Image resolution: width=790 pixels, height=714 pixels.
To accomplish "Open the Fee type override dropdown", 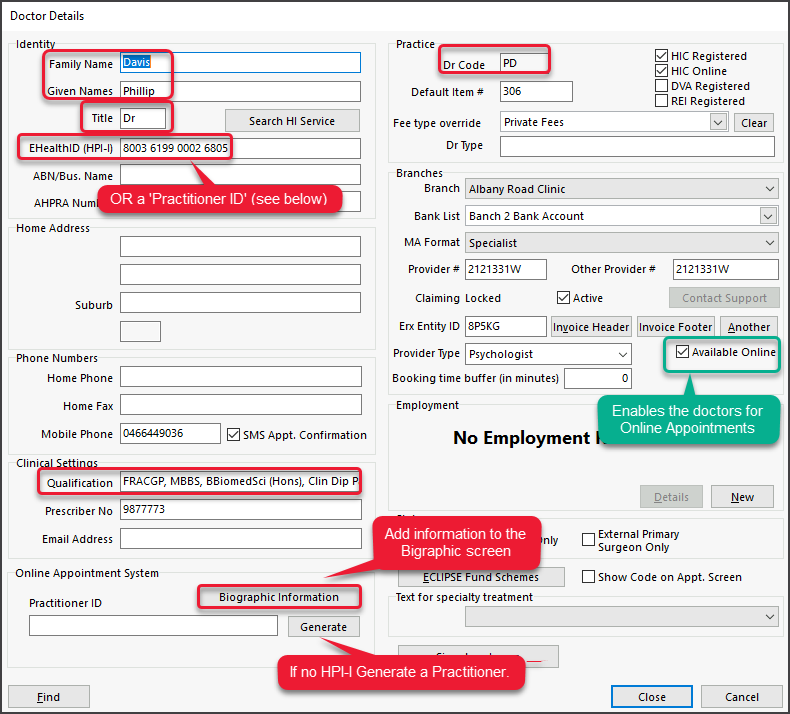I will pyautogui.click(x=718, y=122).
